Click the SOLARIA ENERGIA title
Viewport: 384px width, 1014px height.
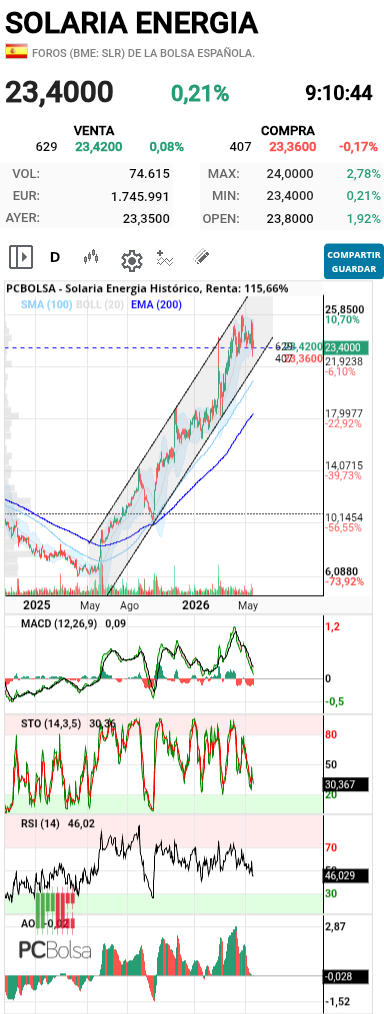[x=132, y=23]
